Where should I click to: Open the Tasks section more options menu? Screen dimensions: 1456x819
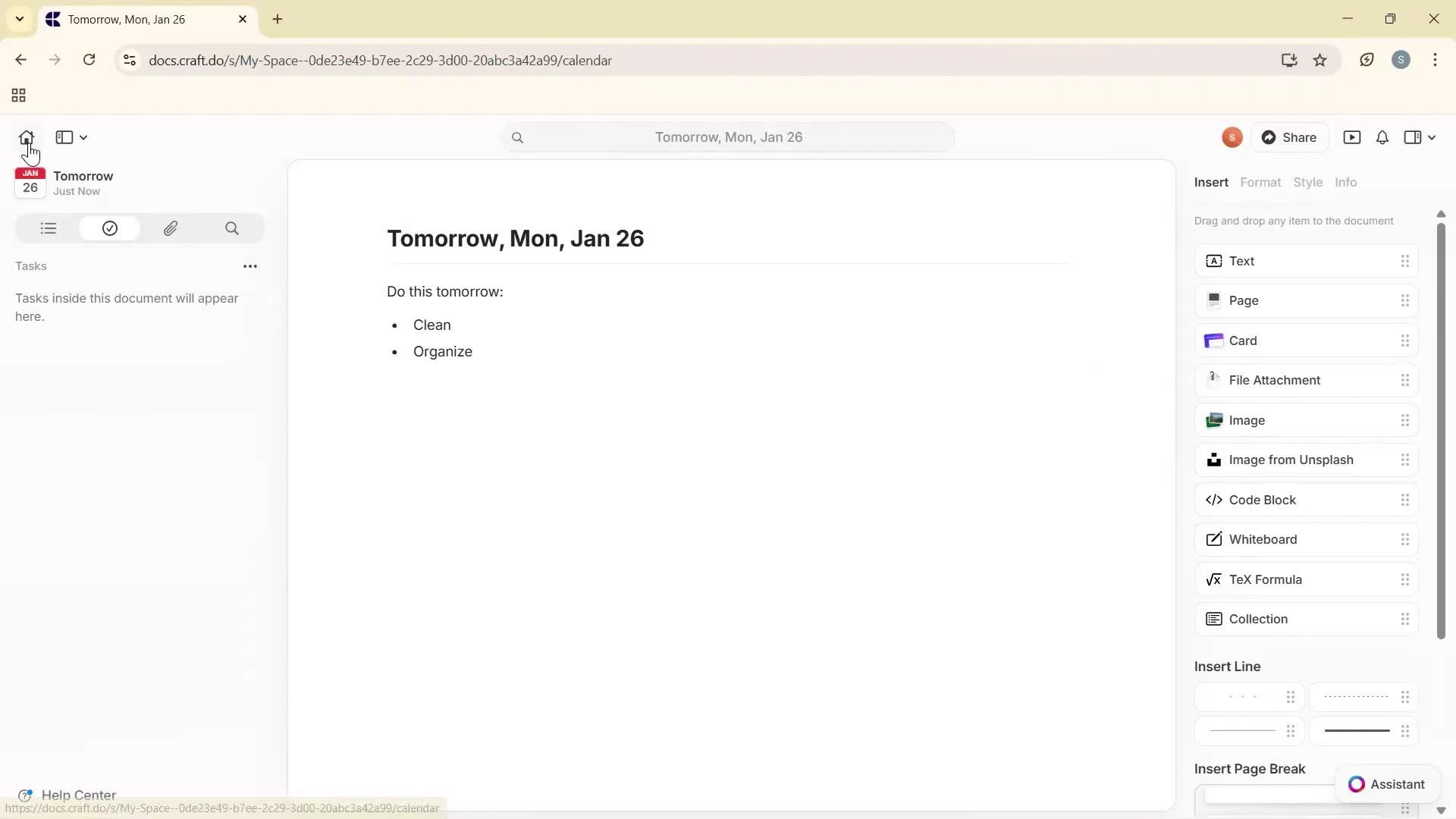[x=250, y=266]
